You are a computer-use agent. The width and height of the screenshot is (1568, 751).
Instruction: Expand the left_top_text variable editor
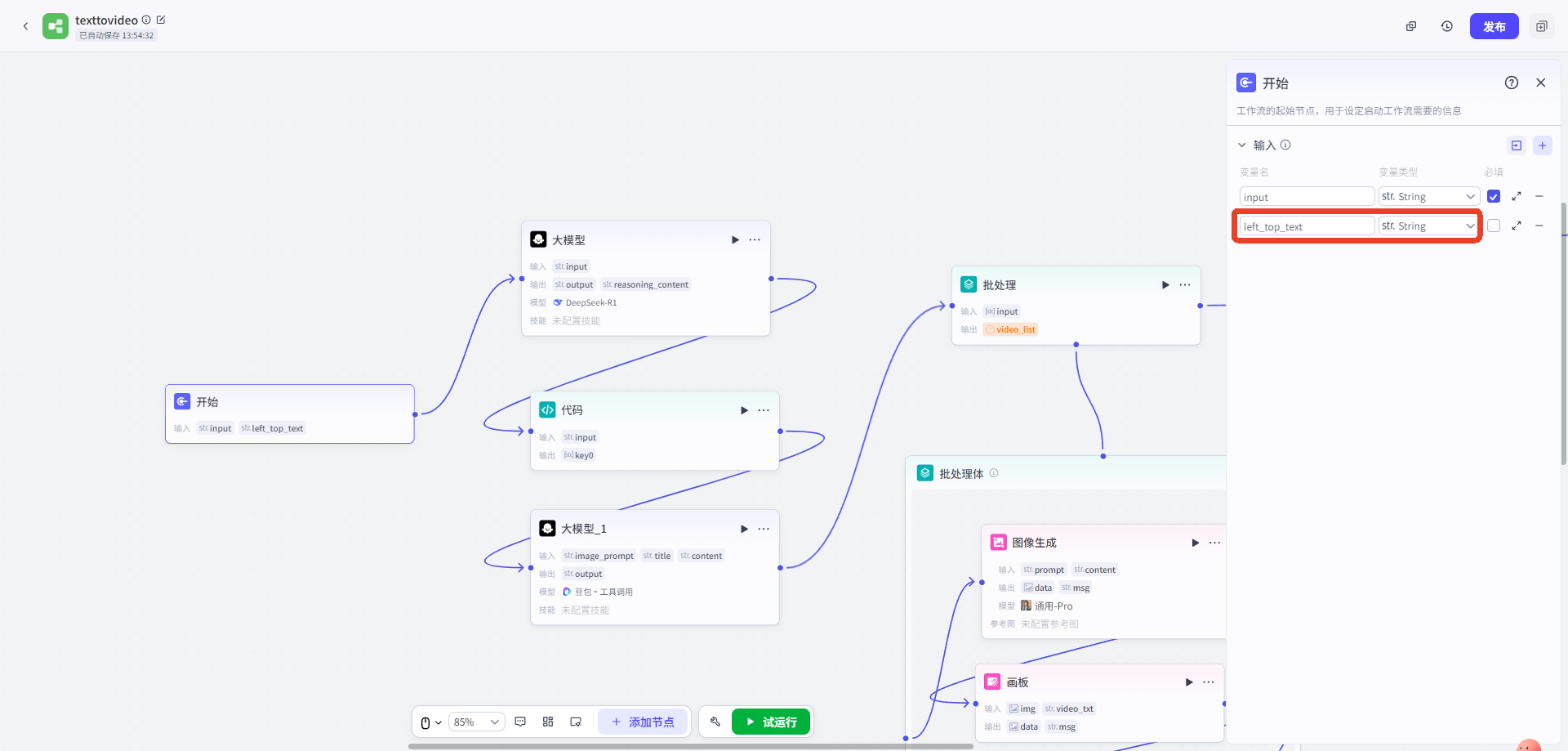click(x=1516, y=226)
